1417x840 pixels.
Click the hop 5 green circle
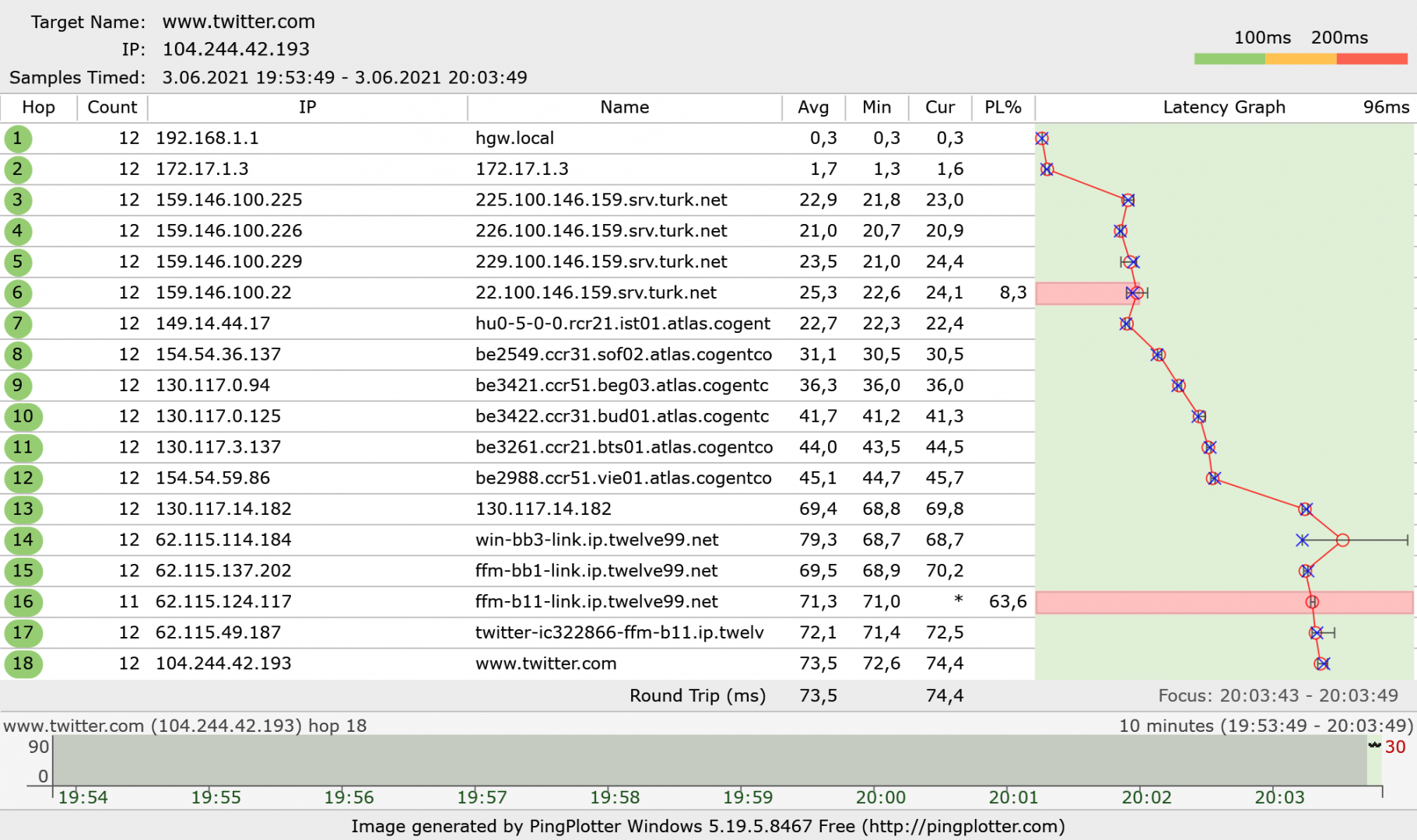pyautogui.click(x=17, y=262)
